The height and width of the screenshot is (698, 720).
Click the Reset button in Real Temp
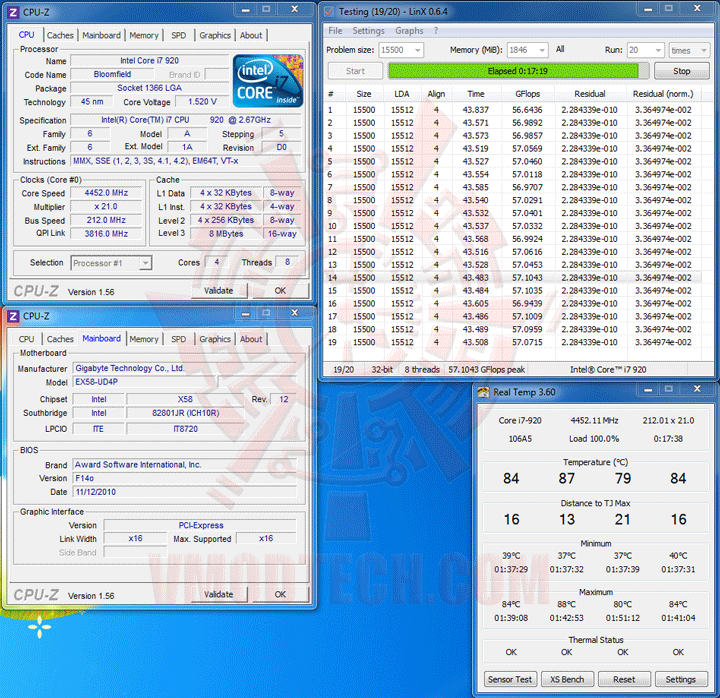(624, 680)
